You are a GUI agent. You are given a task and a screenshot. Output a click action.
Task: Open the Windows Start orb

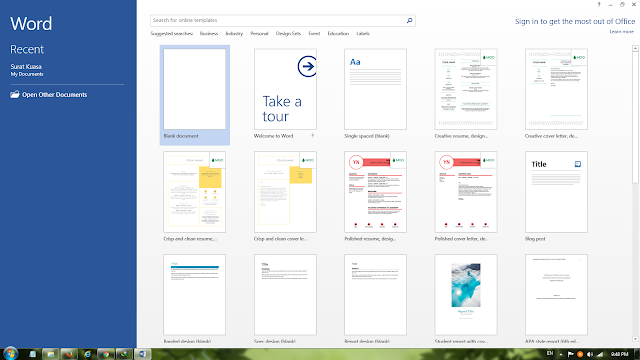[10, 353]
